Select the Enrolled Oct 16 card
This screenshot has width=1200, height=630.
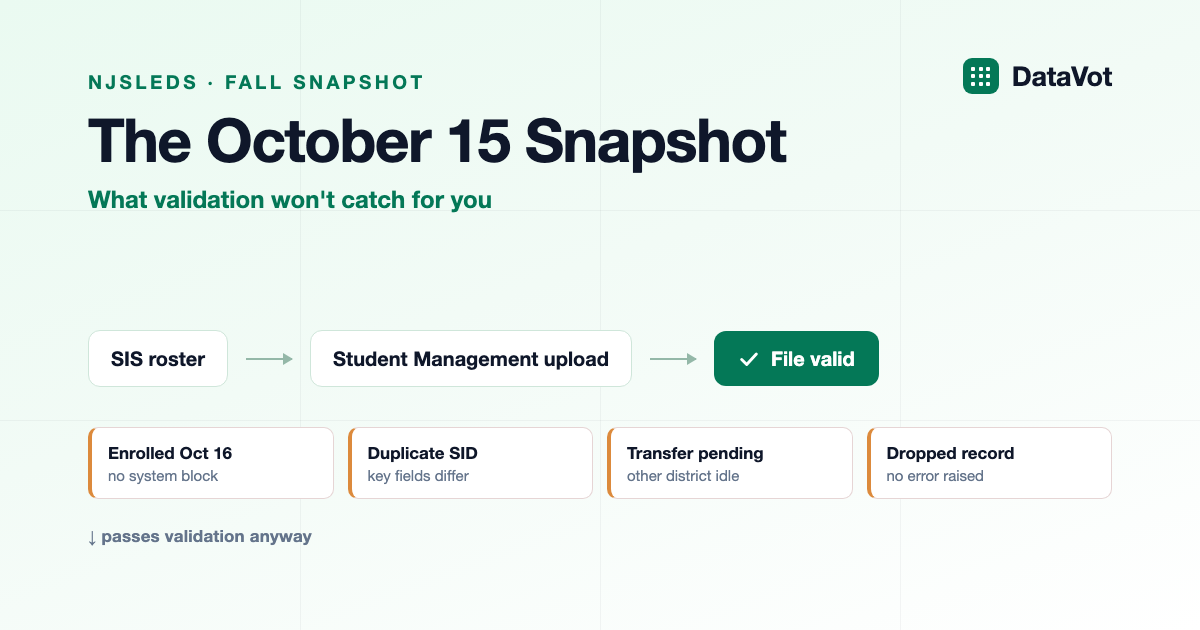click(211, 463)
